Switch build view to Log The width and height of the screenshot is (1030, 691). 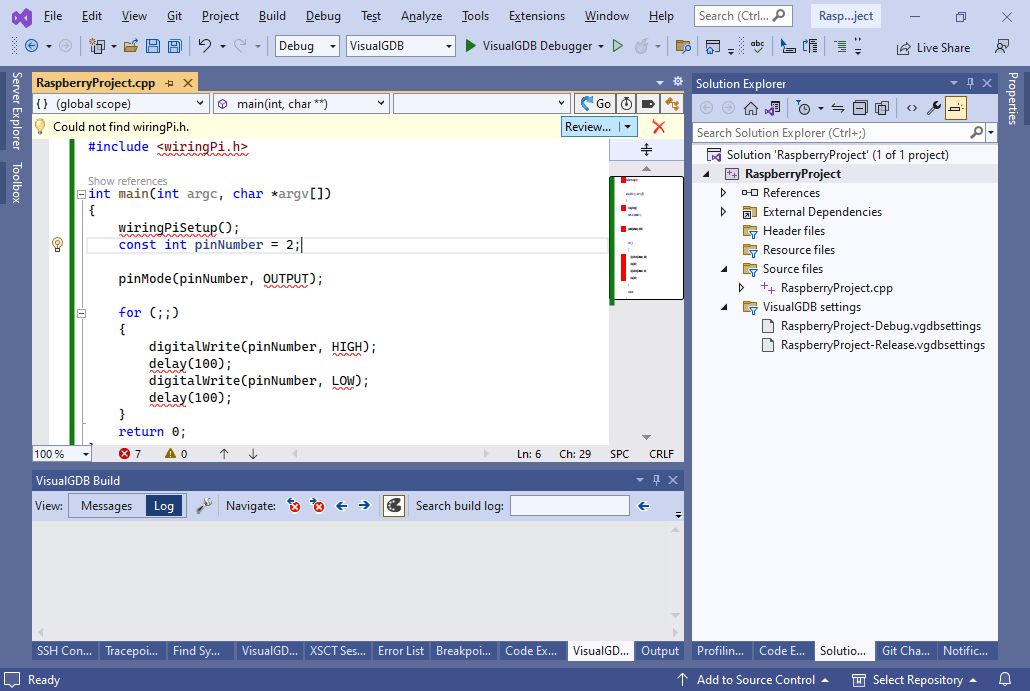pyautogui.click(x=164, y=506)
